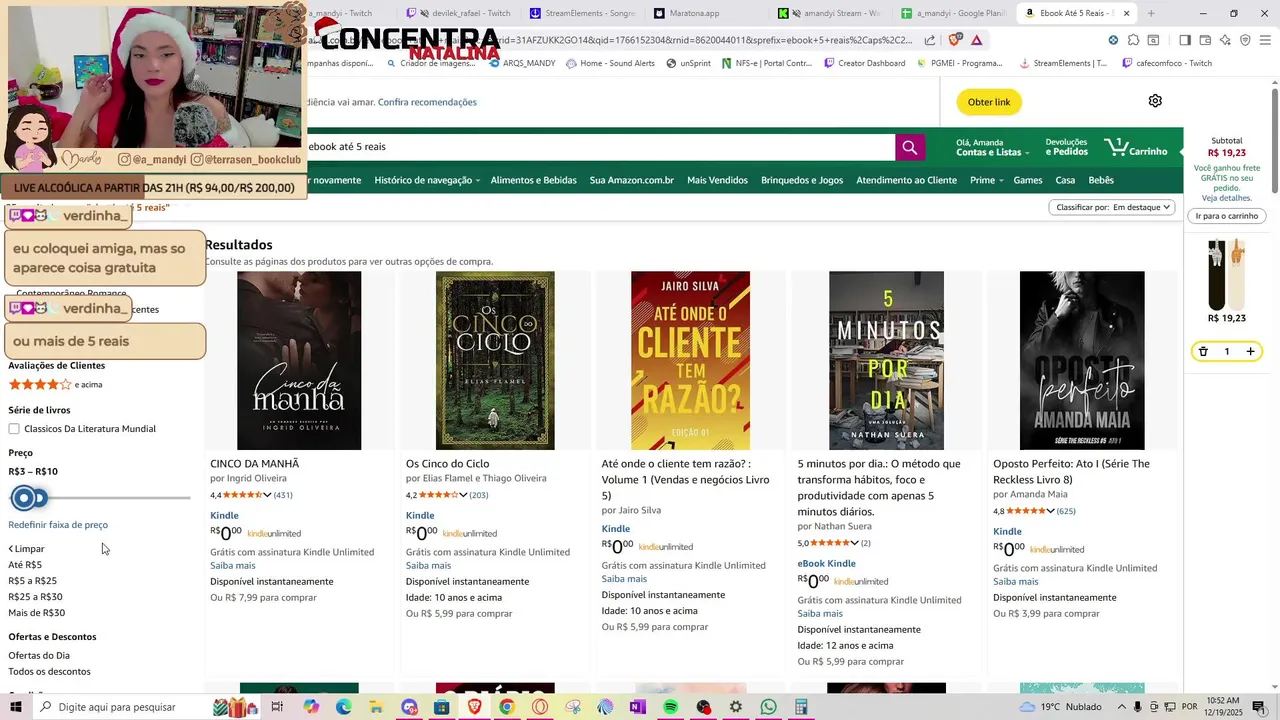Image resolution: width=1280 pixels, height=720 pixels.
Task: Click the Amazon search magnifier button
Action: point(909,147)
